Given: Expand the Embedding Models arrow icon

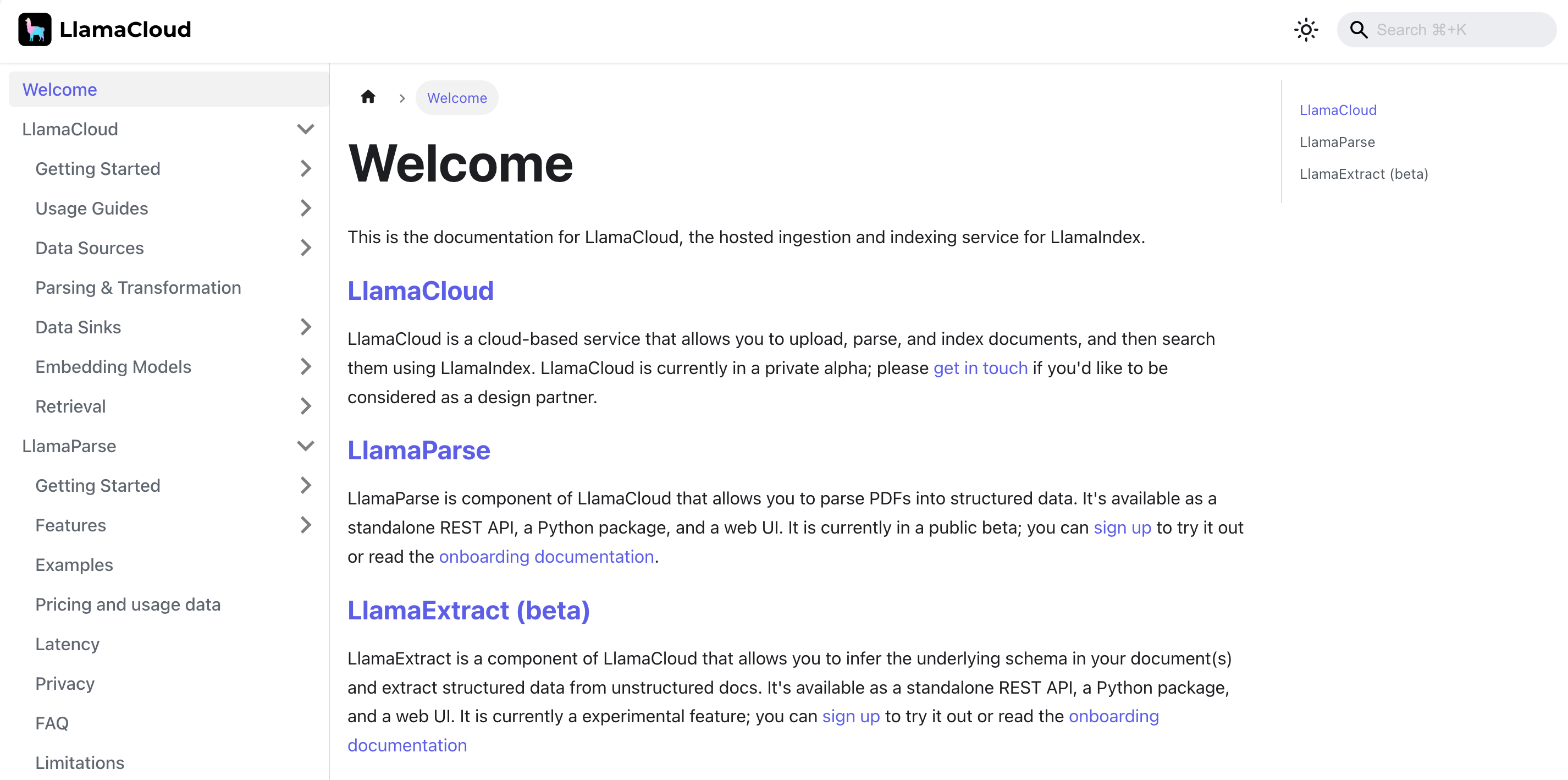Looking at the screenshot, I should [x=306, y=366].
